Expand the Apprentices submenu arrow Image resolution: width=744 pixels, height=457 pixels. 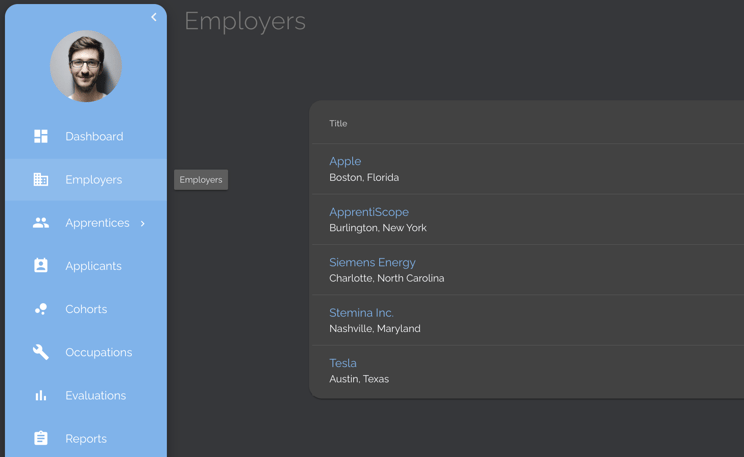[x=143, y=224]
